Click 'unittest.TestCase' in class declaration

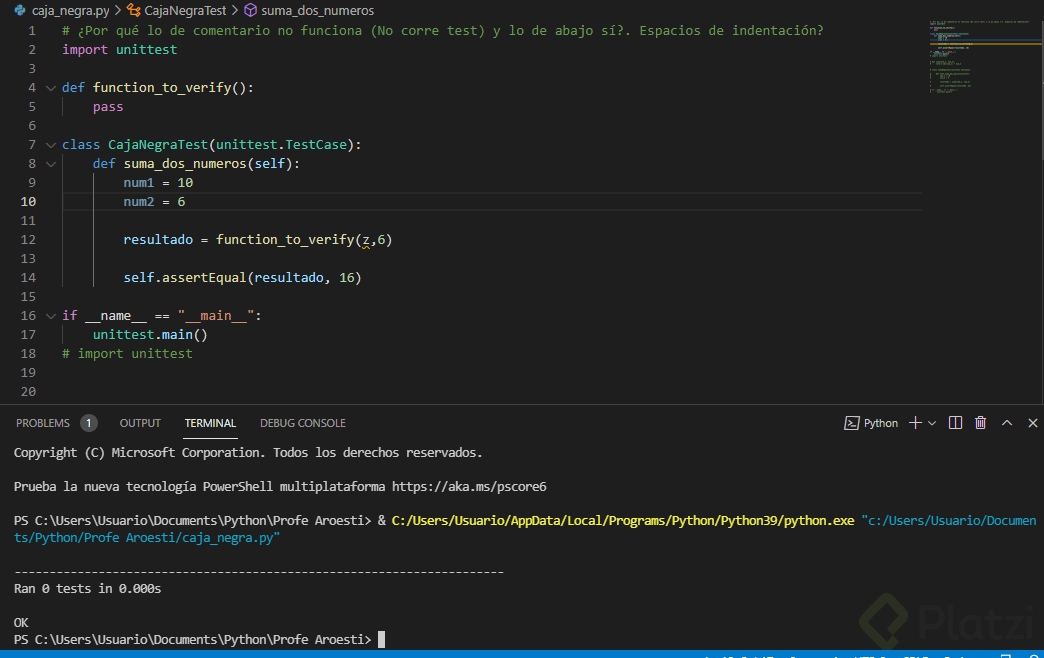(282, 145)
